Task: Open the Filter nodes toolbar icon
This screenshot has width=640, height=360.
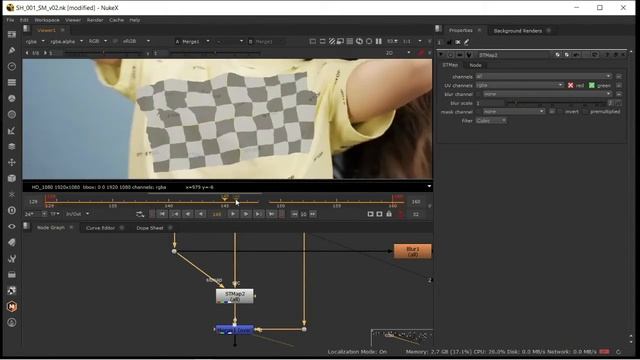Action: [x=12, y=114]
